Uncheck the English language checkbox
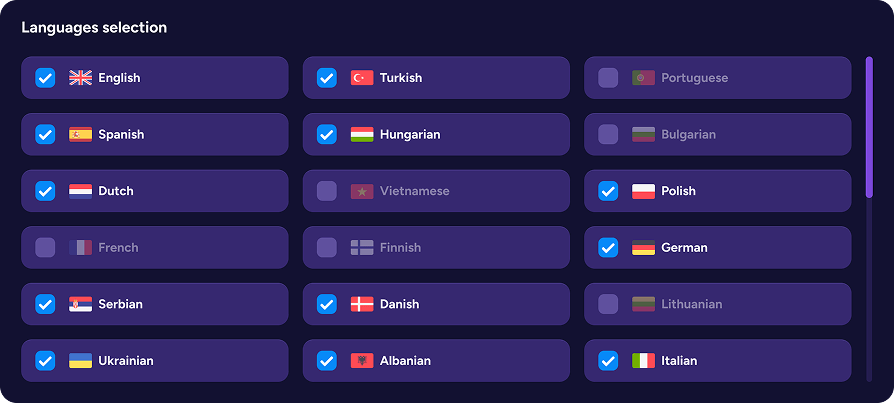The height and width of the screenshot is (403, 894). [45, 78]
